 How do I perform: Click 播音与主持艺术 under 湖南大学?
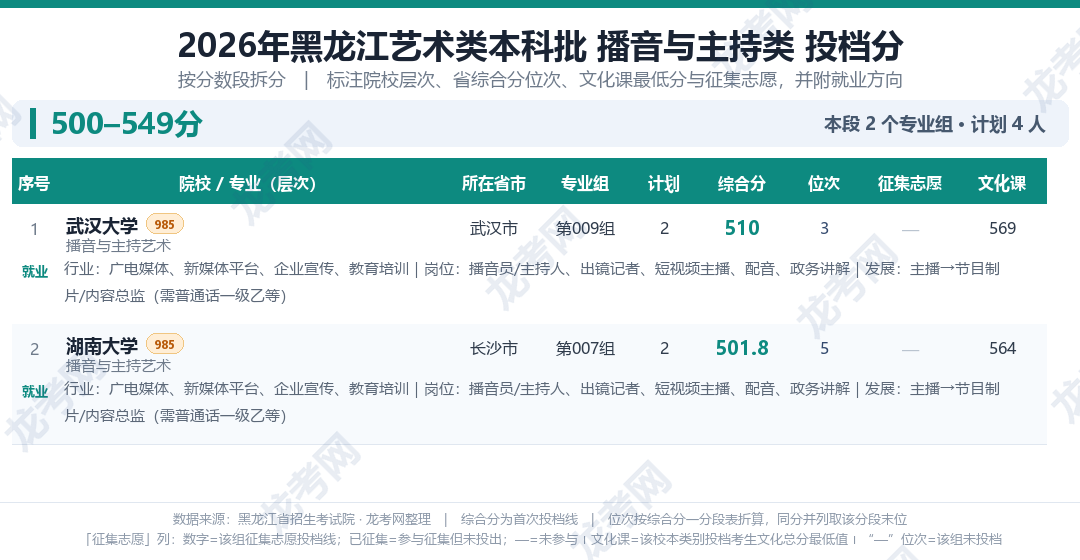118,366
